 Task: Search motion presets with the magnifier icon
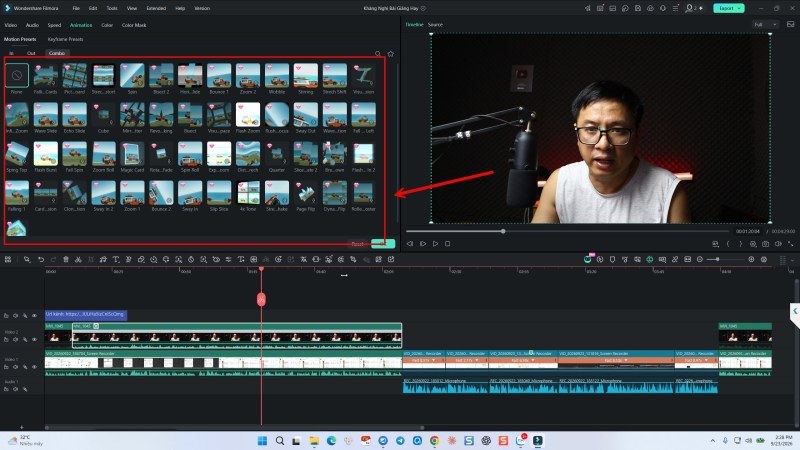378,54
